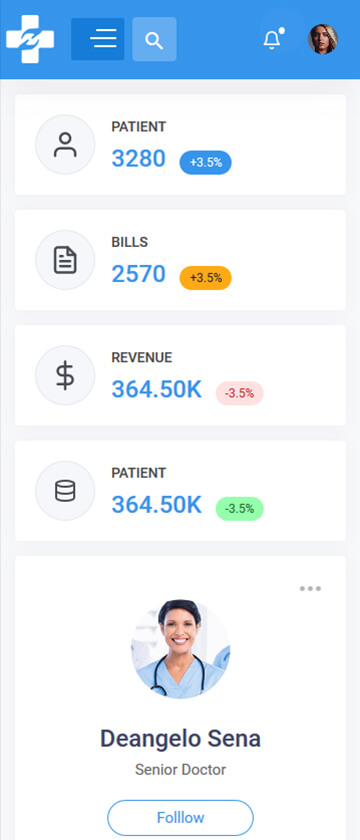Open Deangelo Sena's profile photo
Image resolution: width=360 pixels, height=840 pixels.
pos(181,649)
